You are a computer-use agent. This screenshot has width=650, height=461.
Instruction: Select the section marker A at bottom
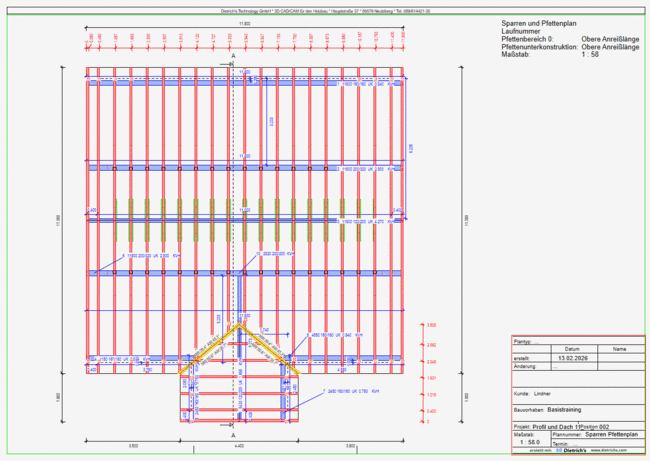point(233,437)
